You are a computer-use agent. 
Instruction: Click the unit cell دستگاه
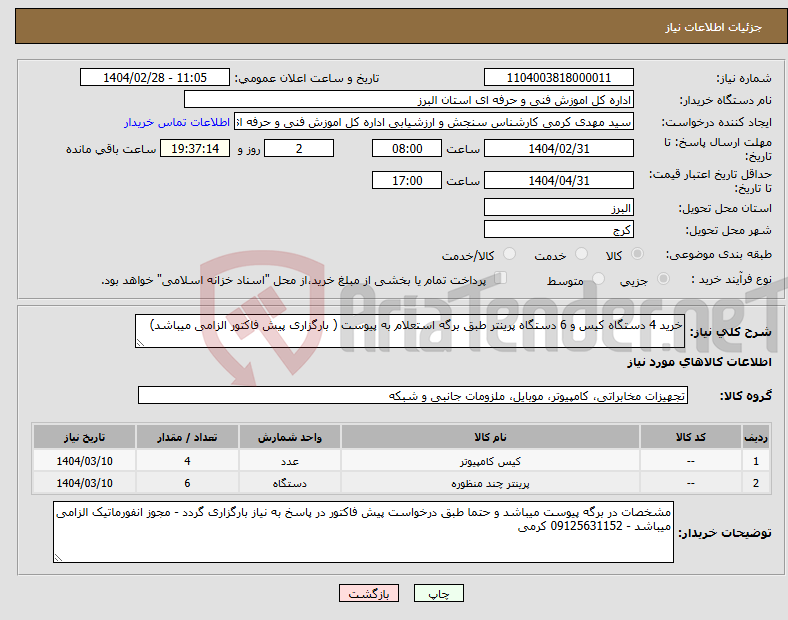289,482
